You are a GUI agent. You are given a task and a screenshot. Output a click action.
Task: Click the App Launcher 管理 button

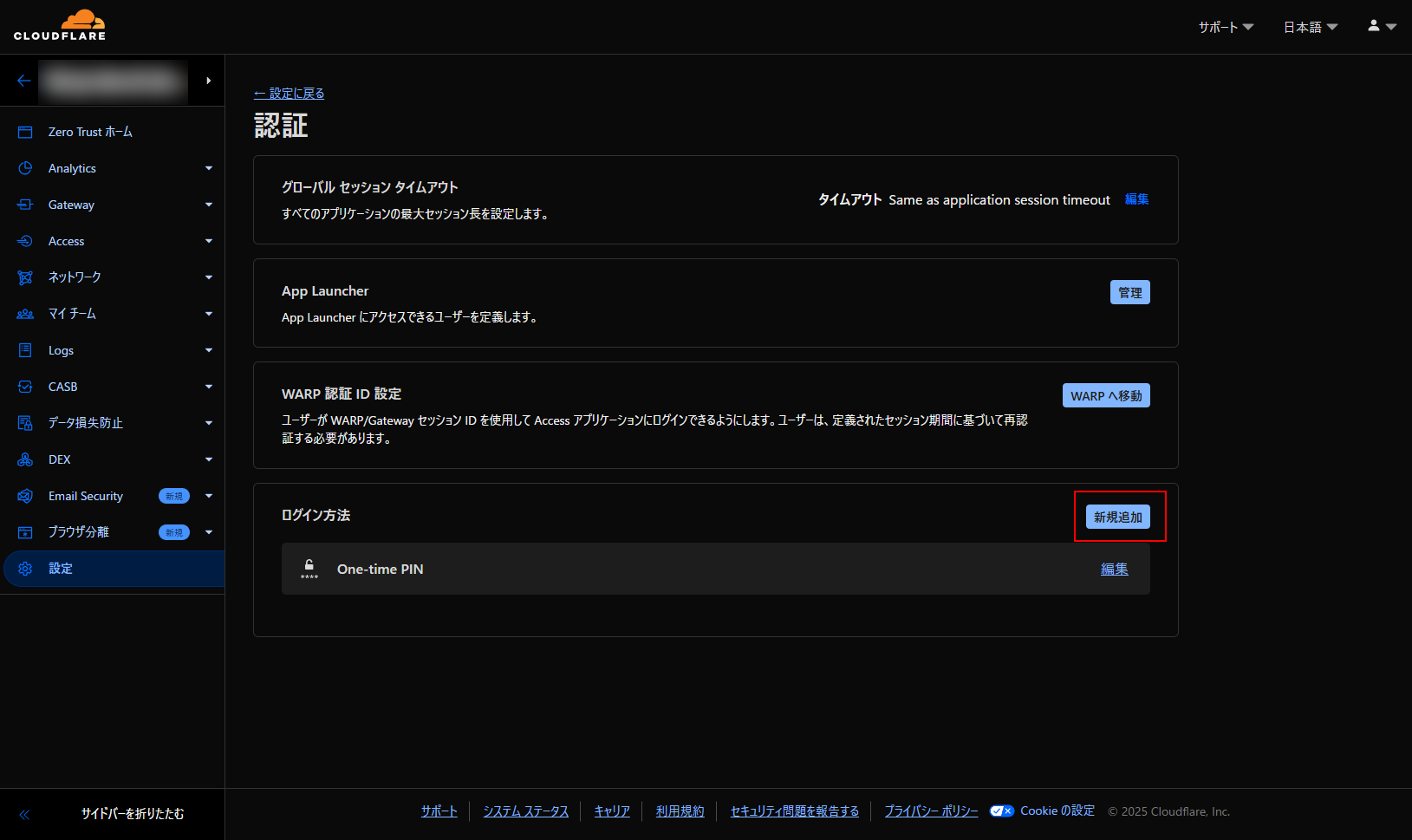[x=1130, y=292]
